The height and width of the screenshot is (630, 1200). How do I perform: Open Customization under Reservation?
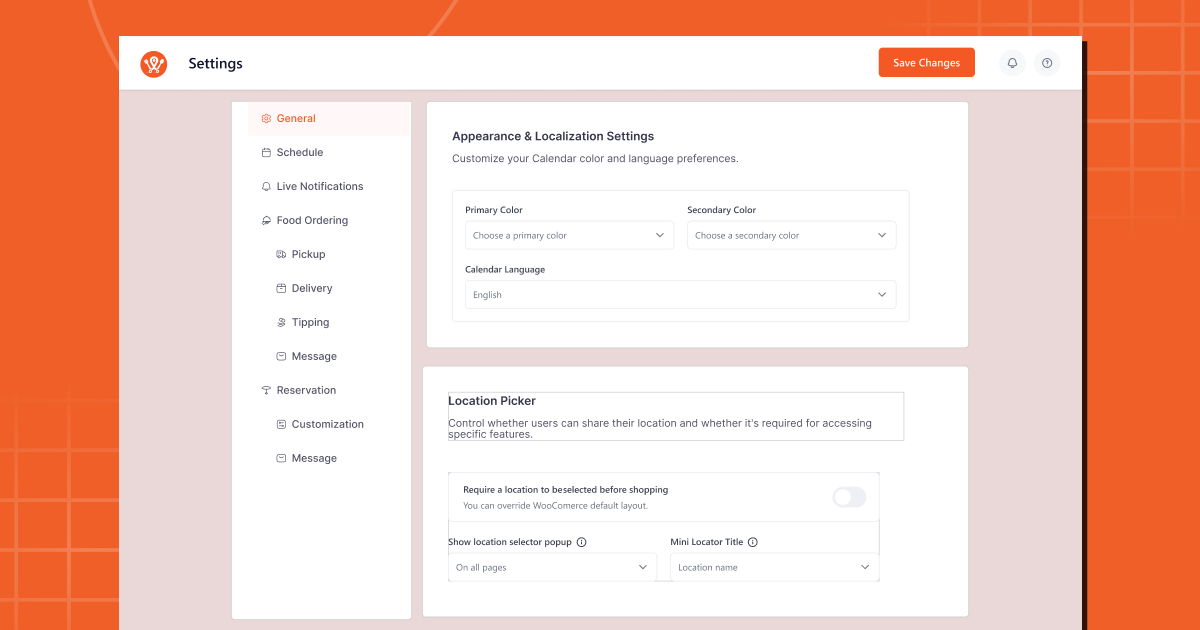point(327,425)
